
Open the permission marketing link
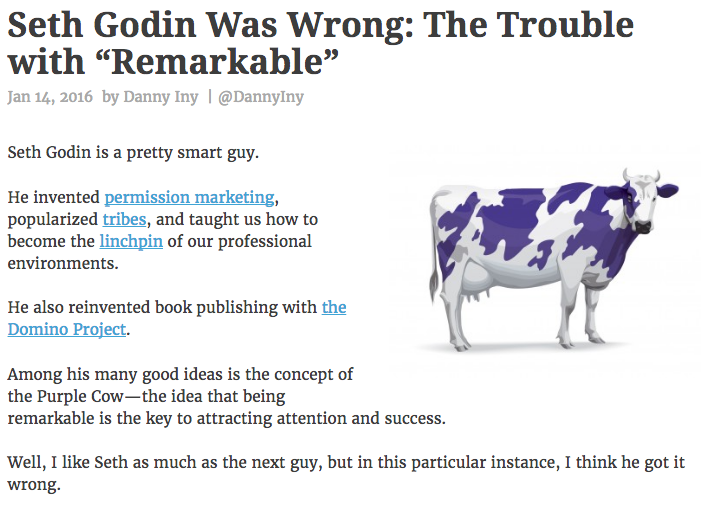[x=189, y=197]
